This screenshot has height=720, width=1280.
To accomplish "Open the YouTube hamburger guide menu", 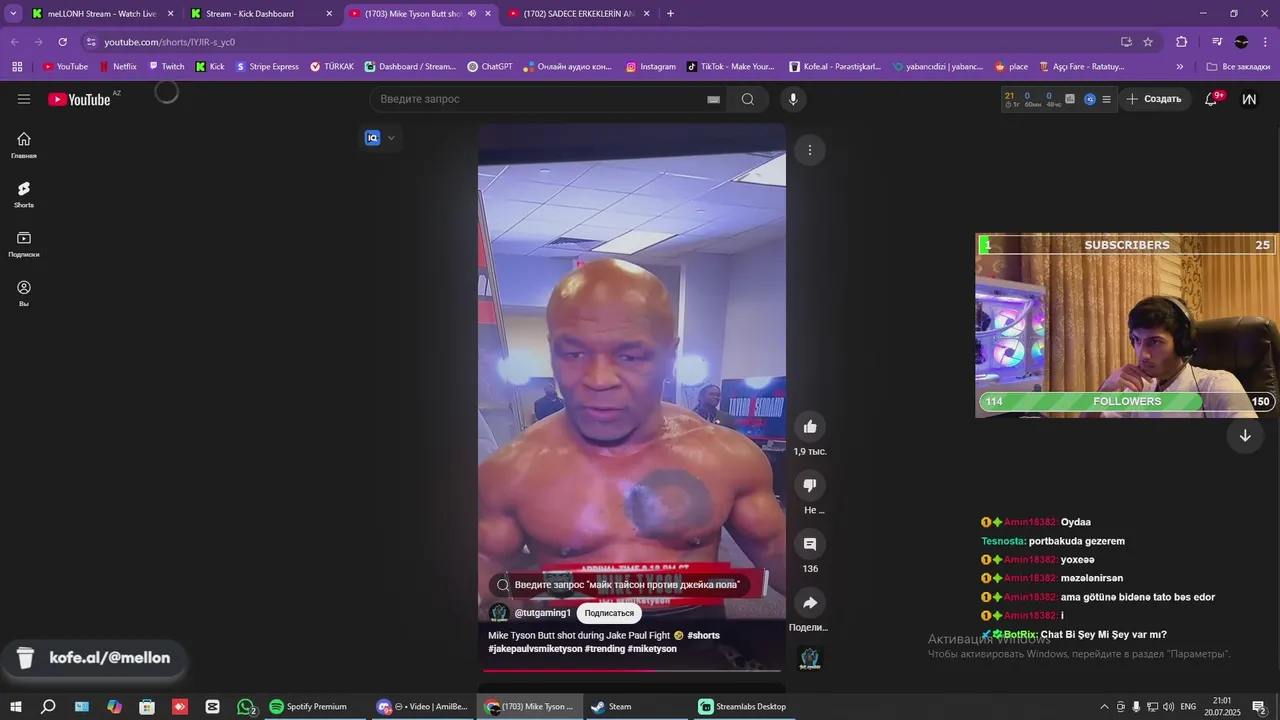I will click(x=24, y=99).
